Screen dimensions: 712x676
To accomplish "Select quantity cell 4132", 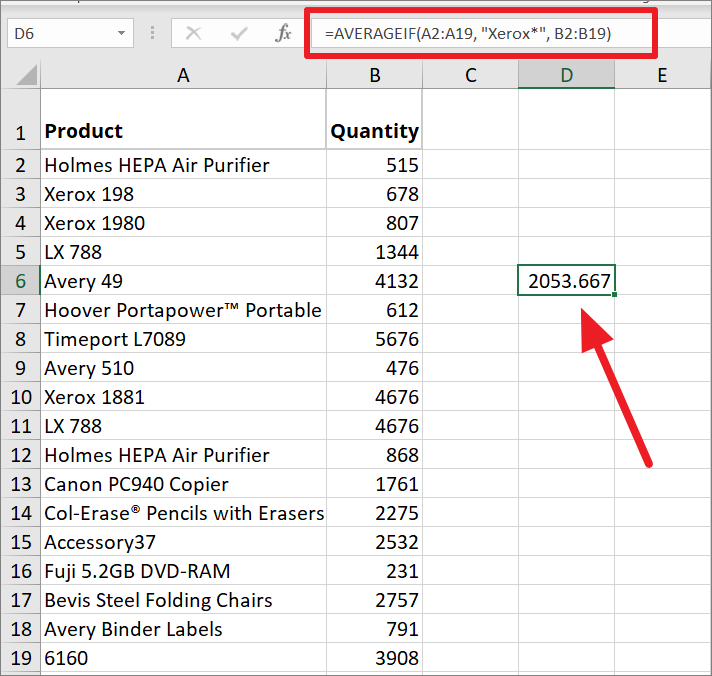I will click(374, 281).
